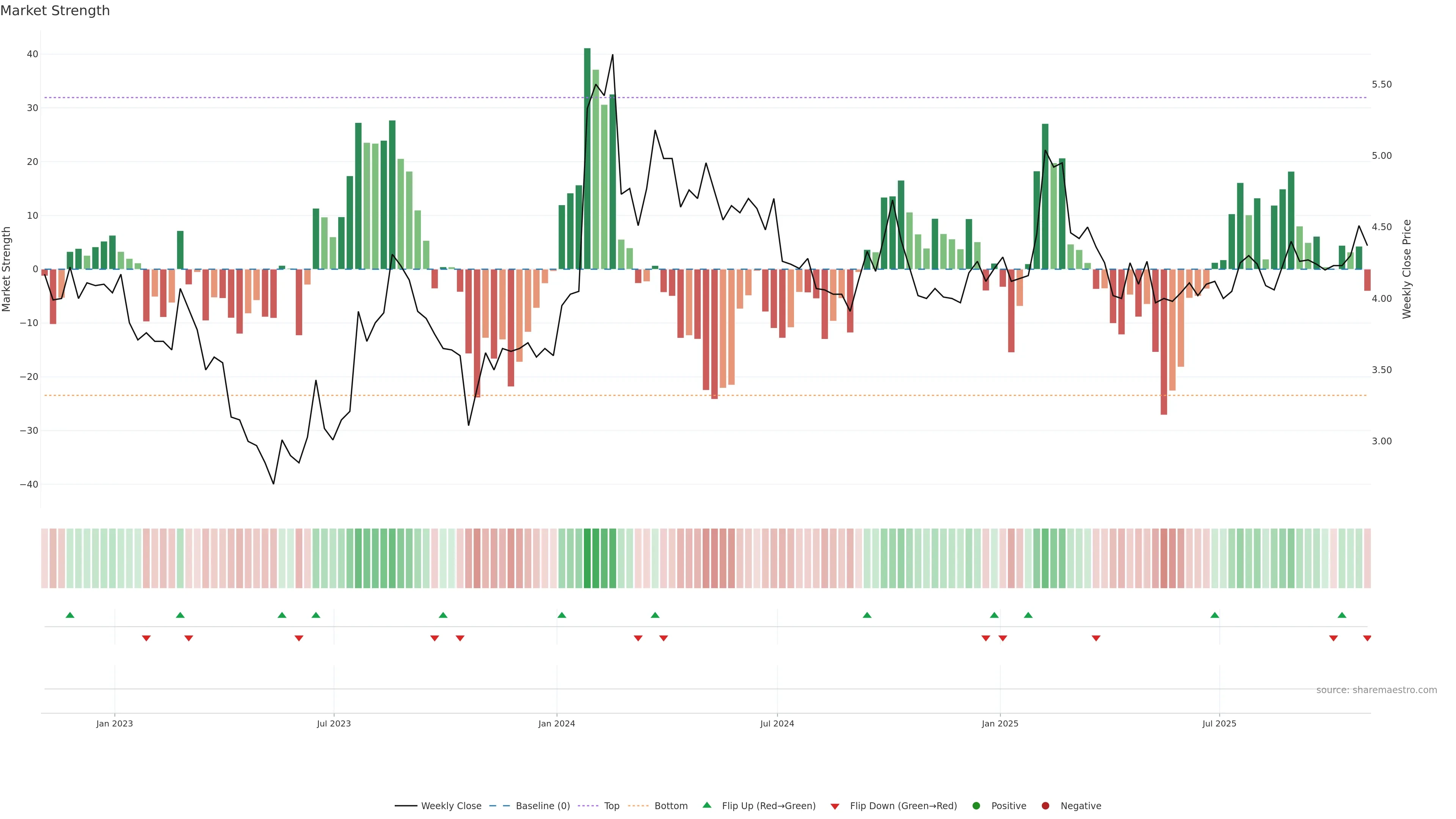Click the Bottom legend line icon
Image resolution: width=1456 pixels, height=819 pixels.
[638, 805]
